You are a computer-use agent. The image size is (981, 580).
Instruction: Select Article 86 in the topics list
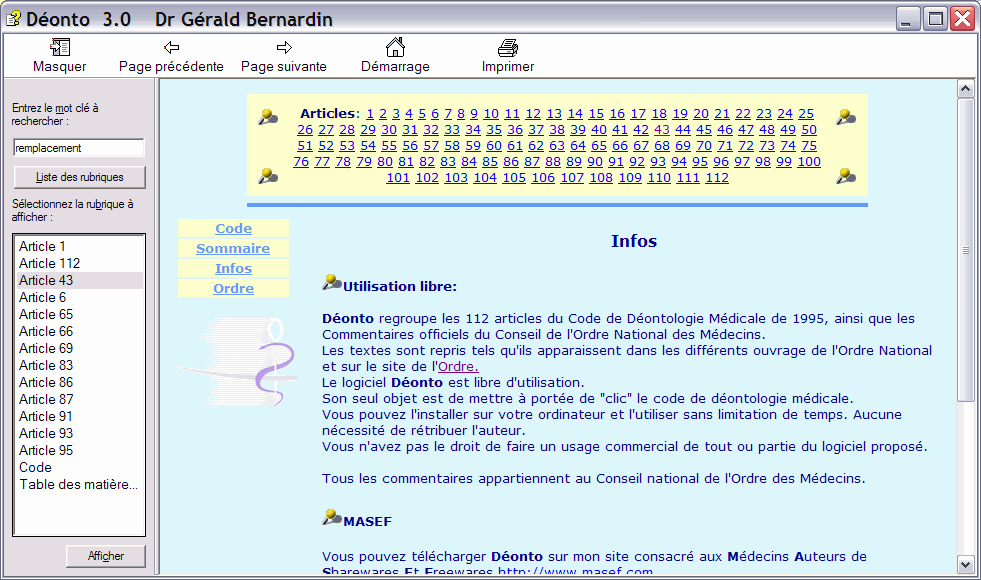tap(79, 382)
